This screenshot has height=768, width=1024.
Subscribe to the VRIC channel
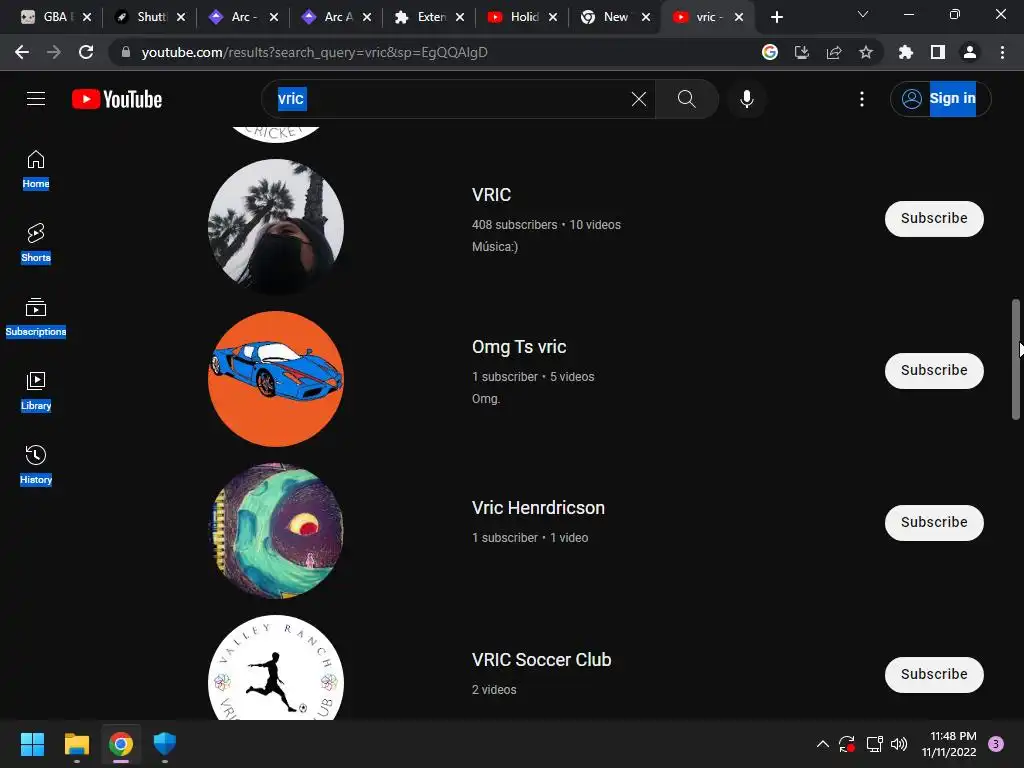coord(934,219)
